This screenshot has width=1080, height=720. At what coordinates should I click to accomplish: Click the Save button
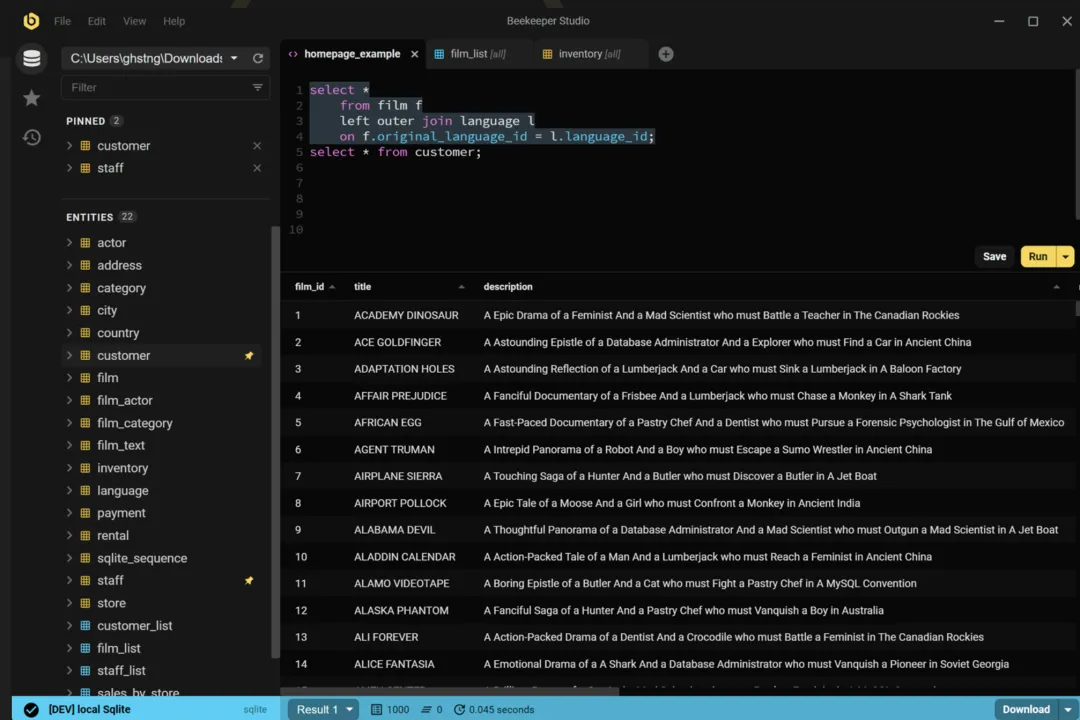point(993,256)
